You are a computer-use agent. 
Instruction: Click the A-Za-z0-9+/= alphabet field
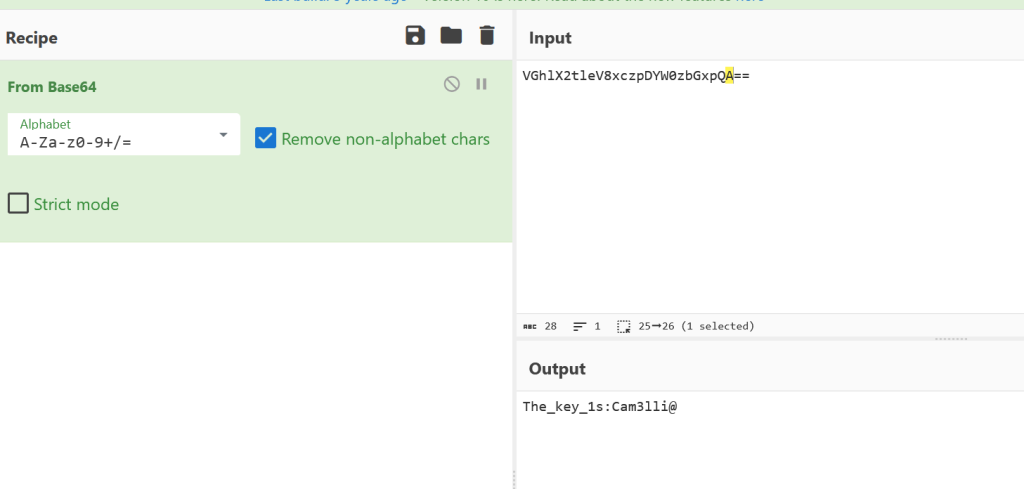110,142
